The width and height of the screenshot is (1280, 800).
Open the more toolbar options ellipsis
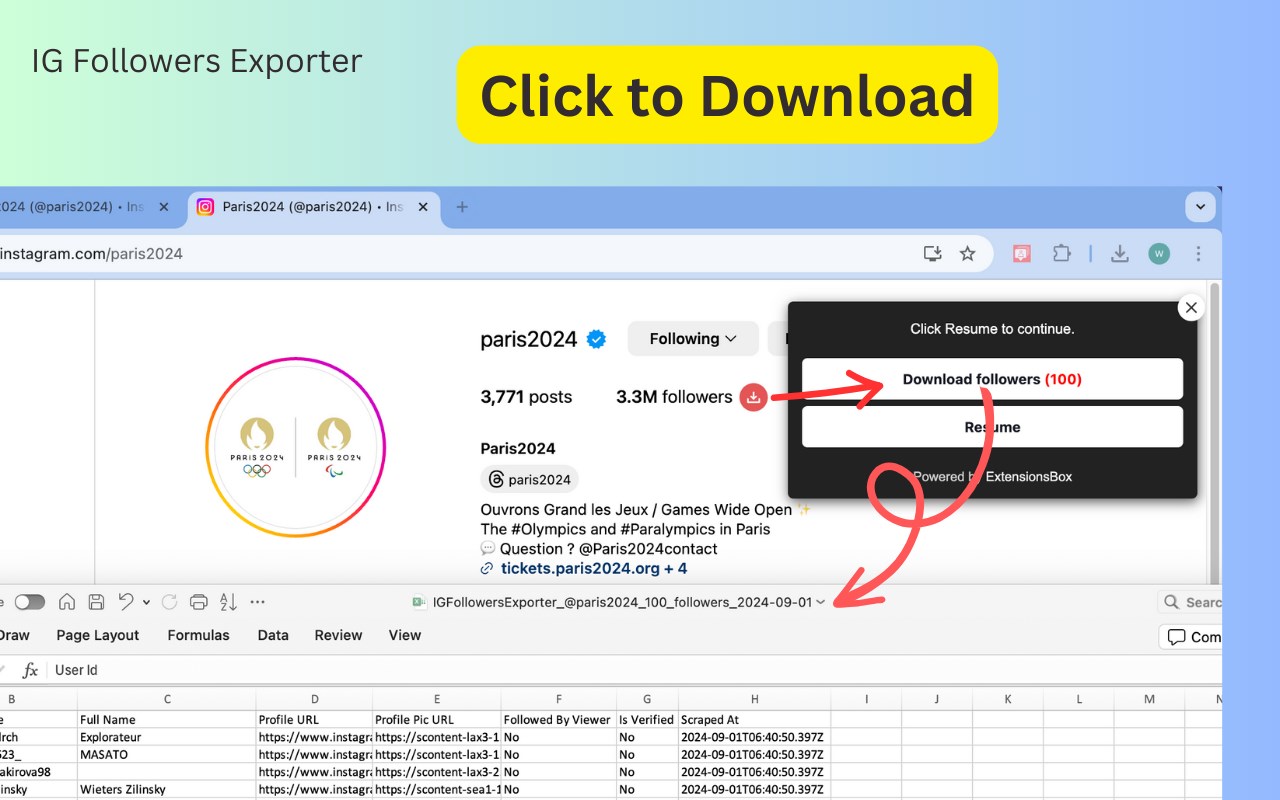(258, 602)
